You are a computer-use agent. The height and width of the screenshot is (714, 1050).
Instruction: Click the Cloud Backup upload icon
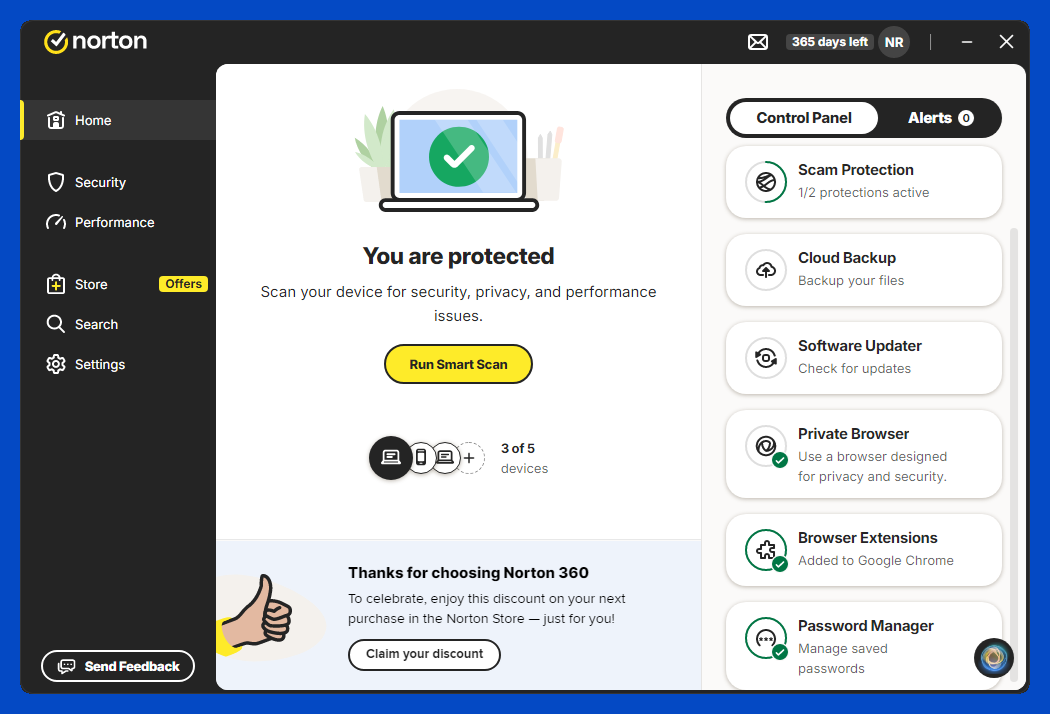[x=765, y=270]
